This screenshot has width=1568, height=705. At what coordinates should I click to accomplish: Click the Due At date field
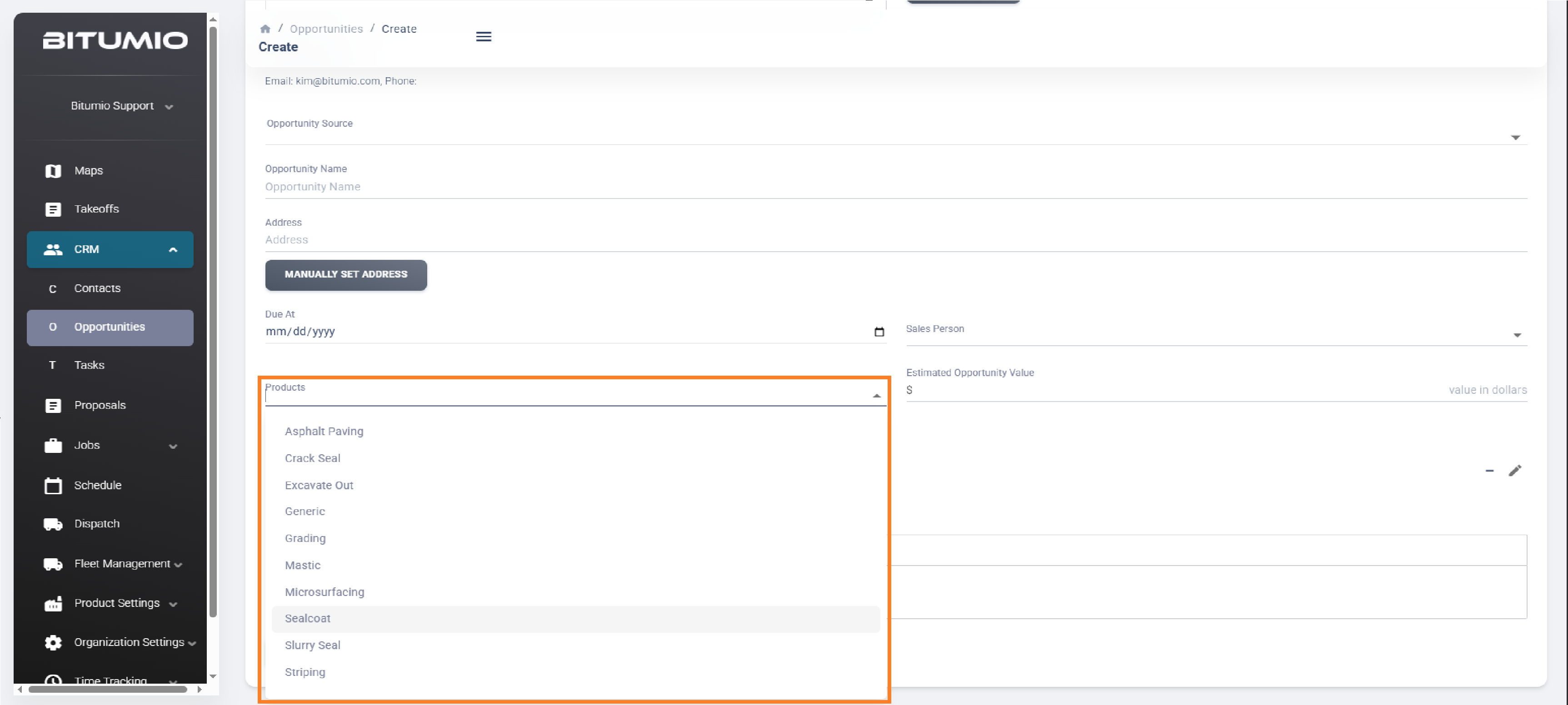[x=575, y=332]
